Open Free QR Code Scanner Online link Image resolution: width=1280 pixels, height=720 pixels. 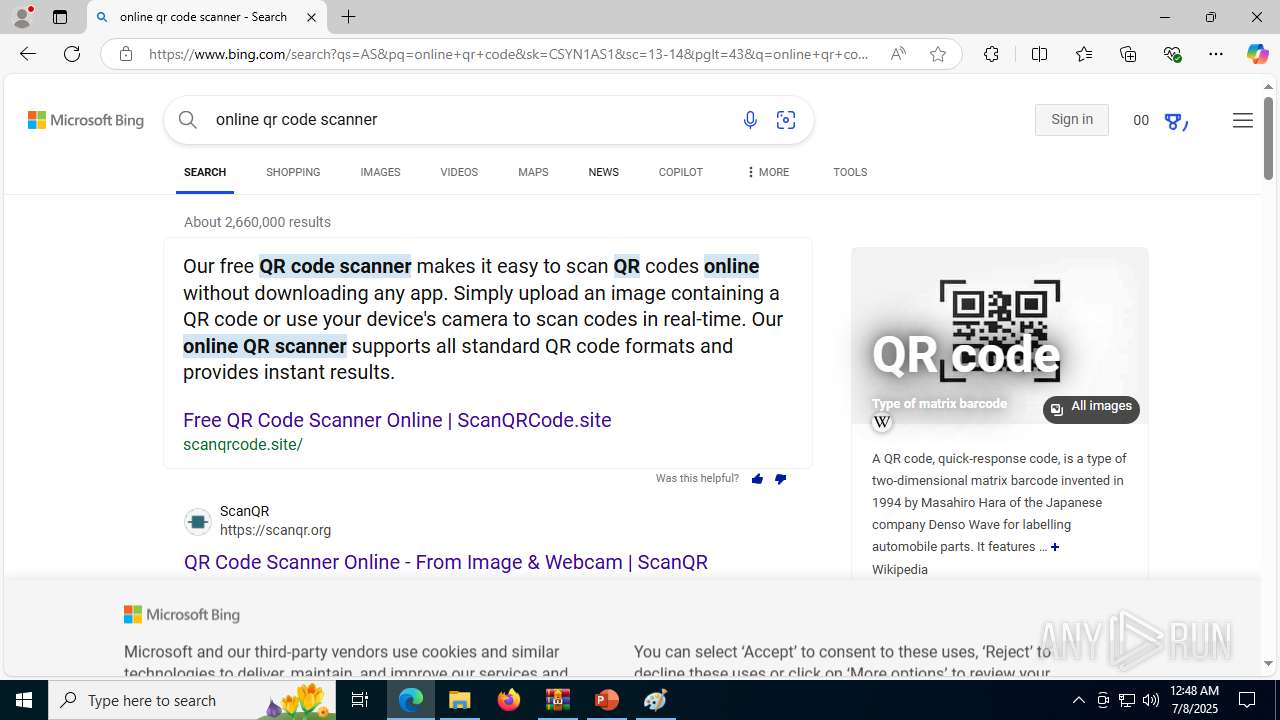[x=397, y=420]
